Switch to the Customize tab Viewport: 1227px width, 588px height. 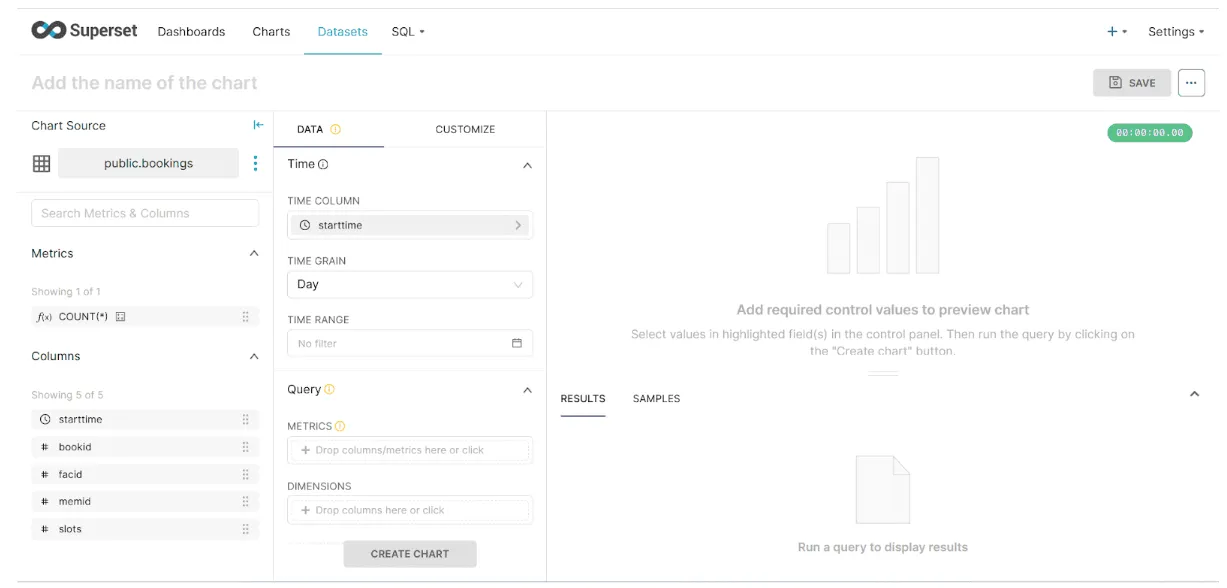coord(465,129)
